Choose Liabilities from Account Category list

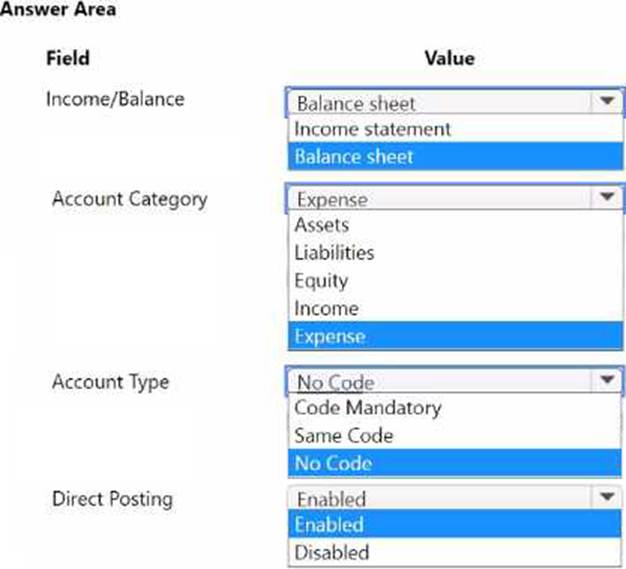(334, 253)
